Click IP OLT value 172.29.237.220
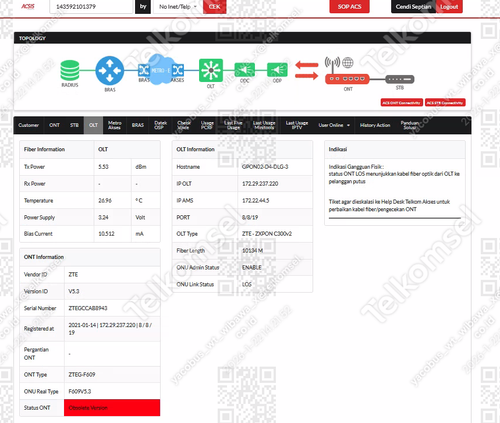The image size is (500, 423). [260, 184]
